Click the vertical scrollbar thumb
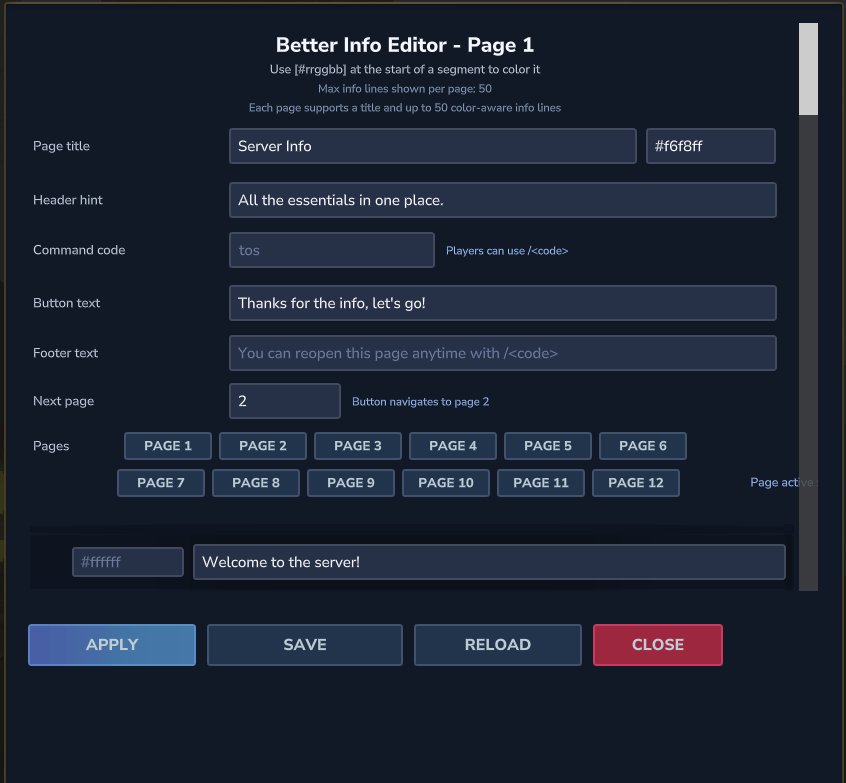Viewport: 846px width, 783px height. pyautogui.click(x=808, y=69)
